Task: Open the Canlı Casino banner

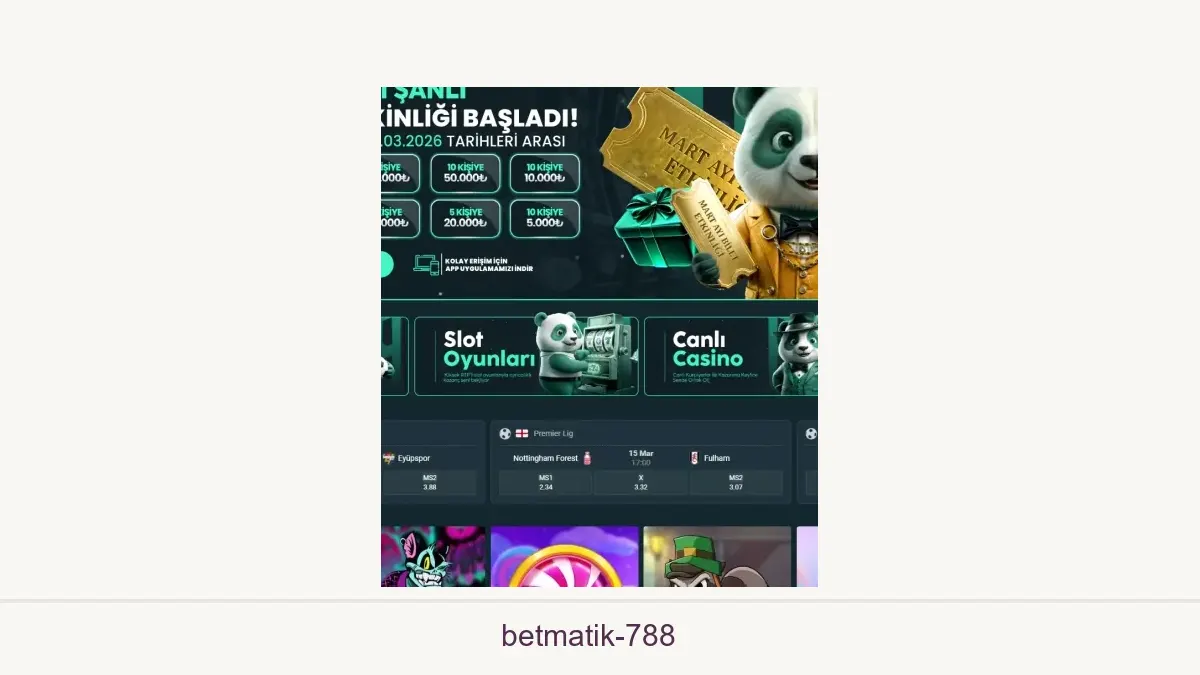Action: pyautogui.click(x=731, y=356)
